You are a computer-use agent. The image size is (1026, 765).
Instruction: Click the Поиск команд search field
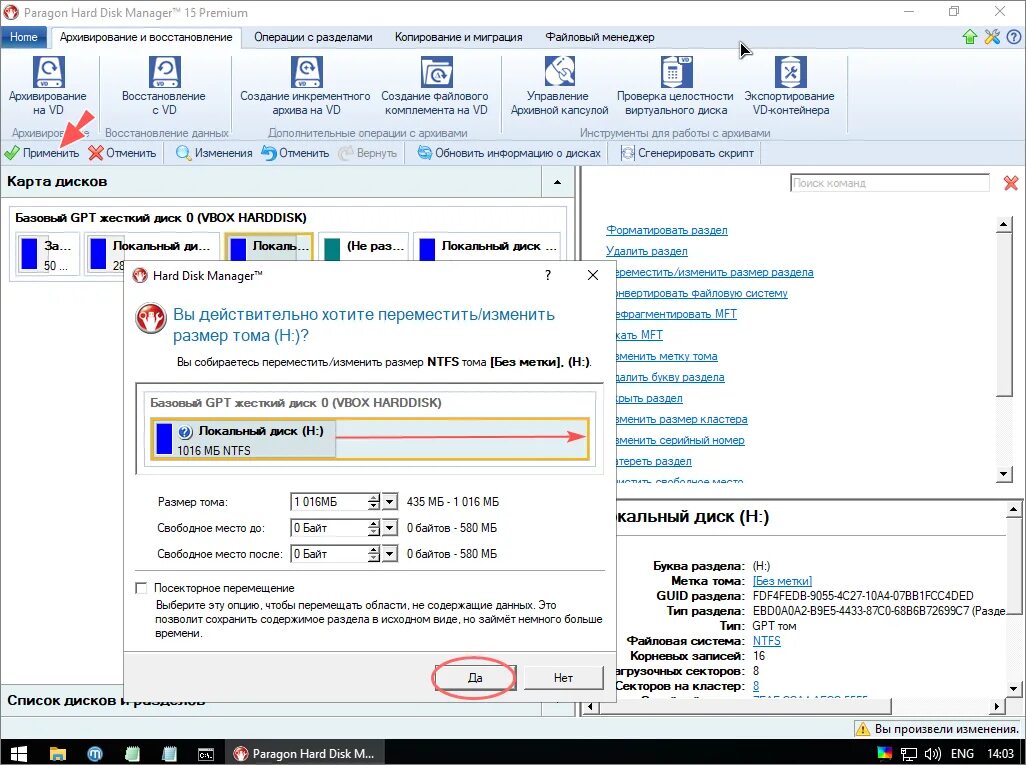[x=890, y=183]
